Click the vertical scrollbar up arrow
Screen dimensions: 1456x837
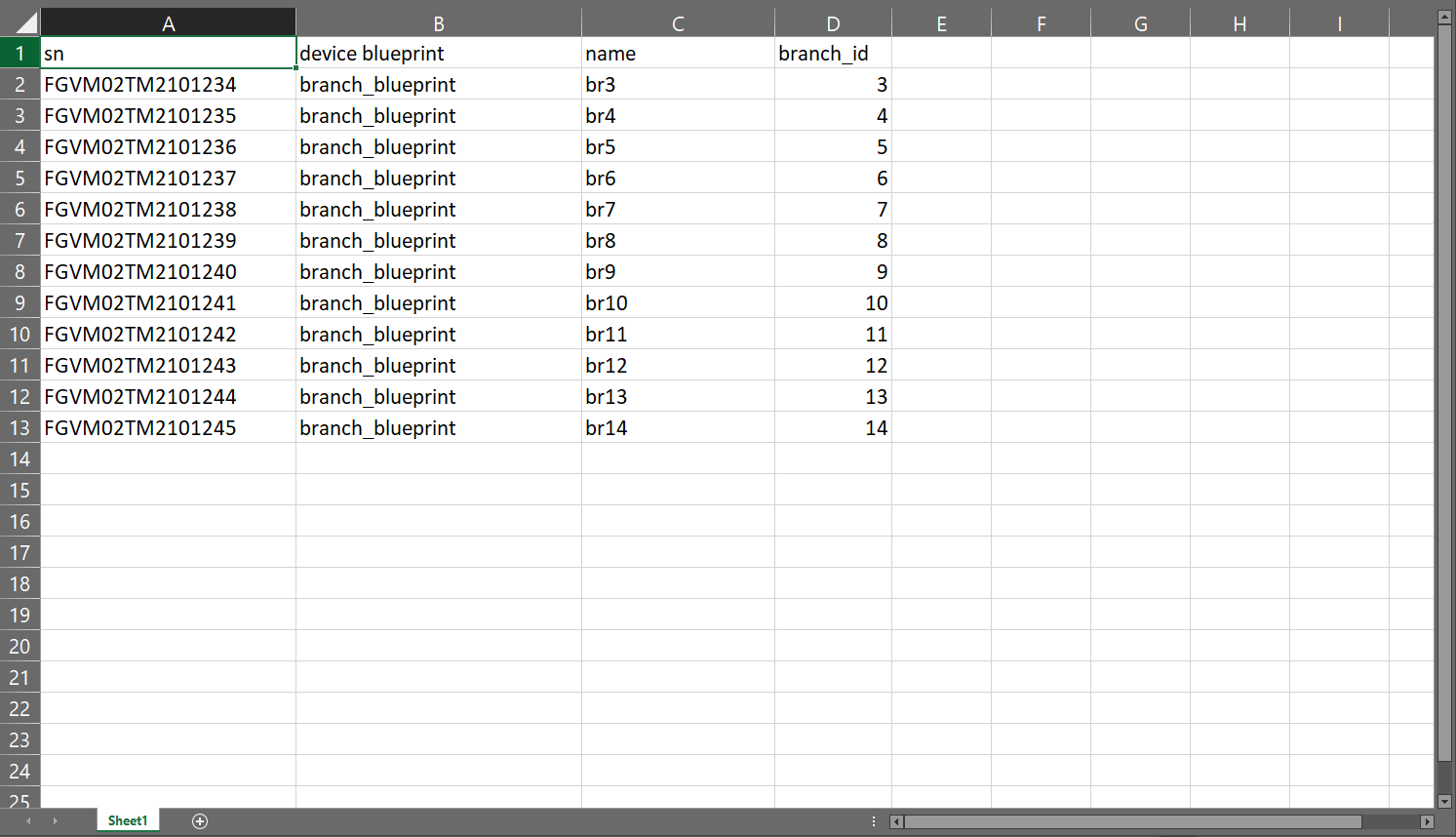click(1444, 15)
